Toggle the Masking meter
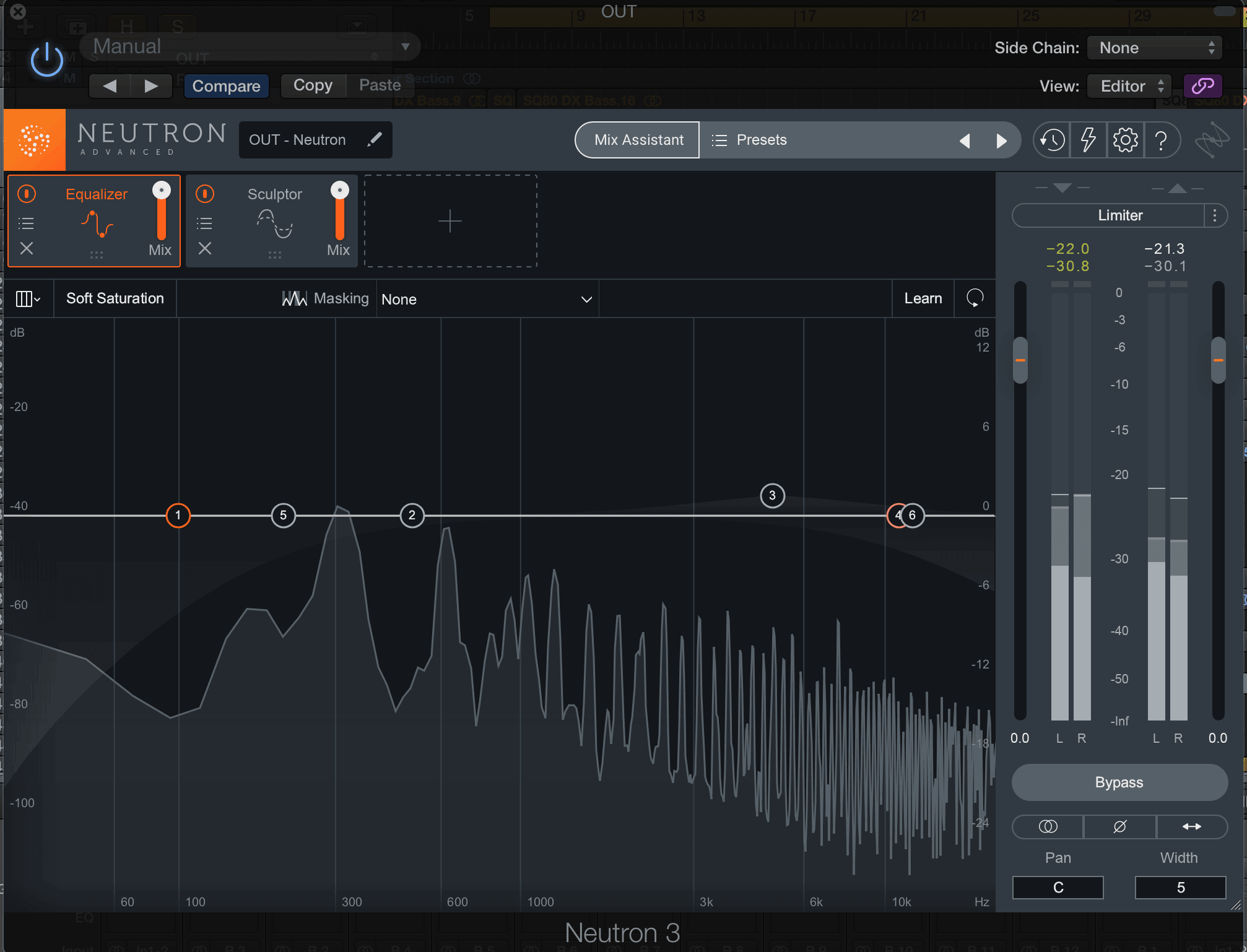Screen dimensions: 1247x952 coord(324,298)
